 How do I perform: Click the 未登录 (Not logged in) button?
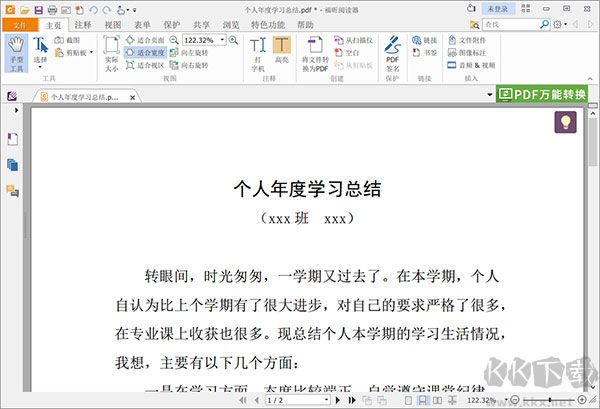click(498, 8)
